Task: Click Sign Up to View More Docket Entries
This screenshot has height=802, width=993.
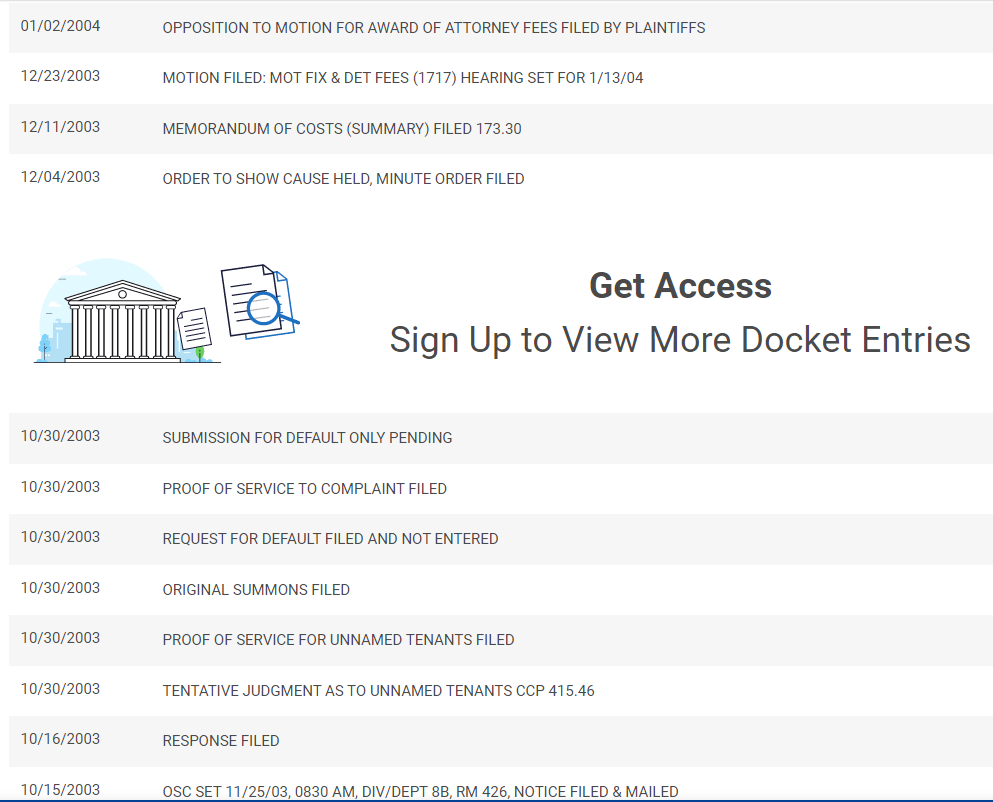Action: [x=680, y=340]
